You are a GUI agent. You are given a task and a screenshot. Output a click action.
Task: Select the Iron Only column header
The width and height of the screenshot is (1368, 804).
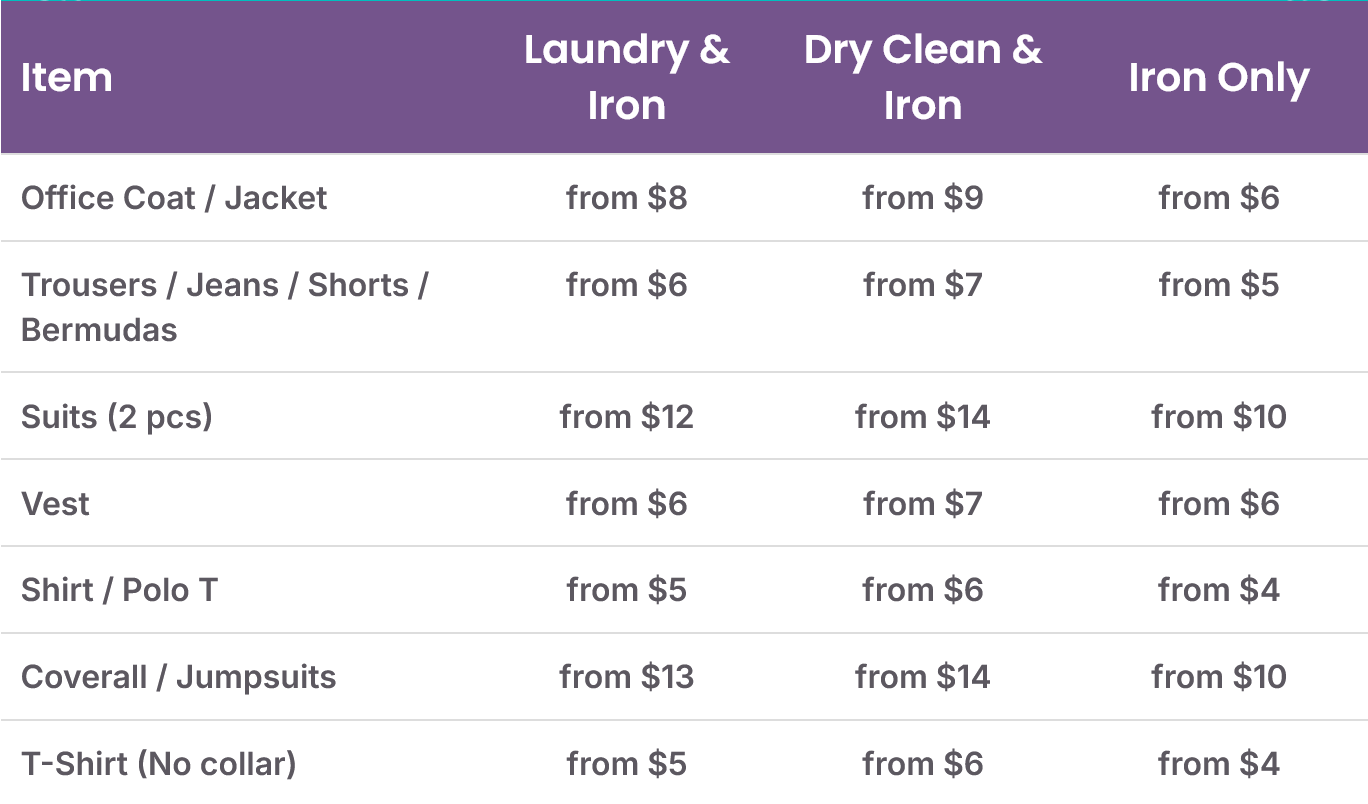point(1218,77)
